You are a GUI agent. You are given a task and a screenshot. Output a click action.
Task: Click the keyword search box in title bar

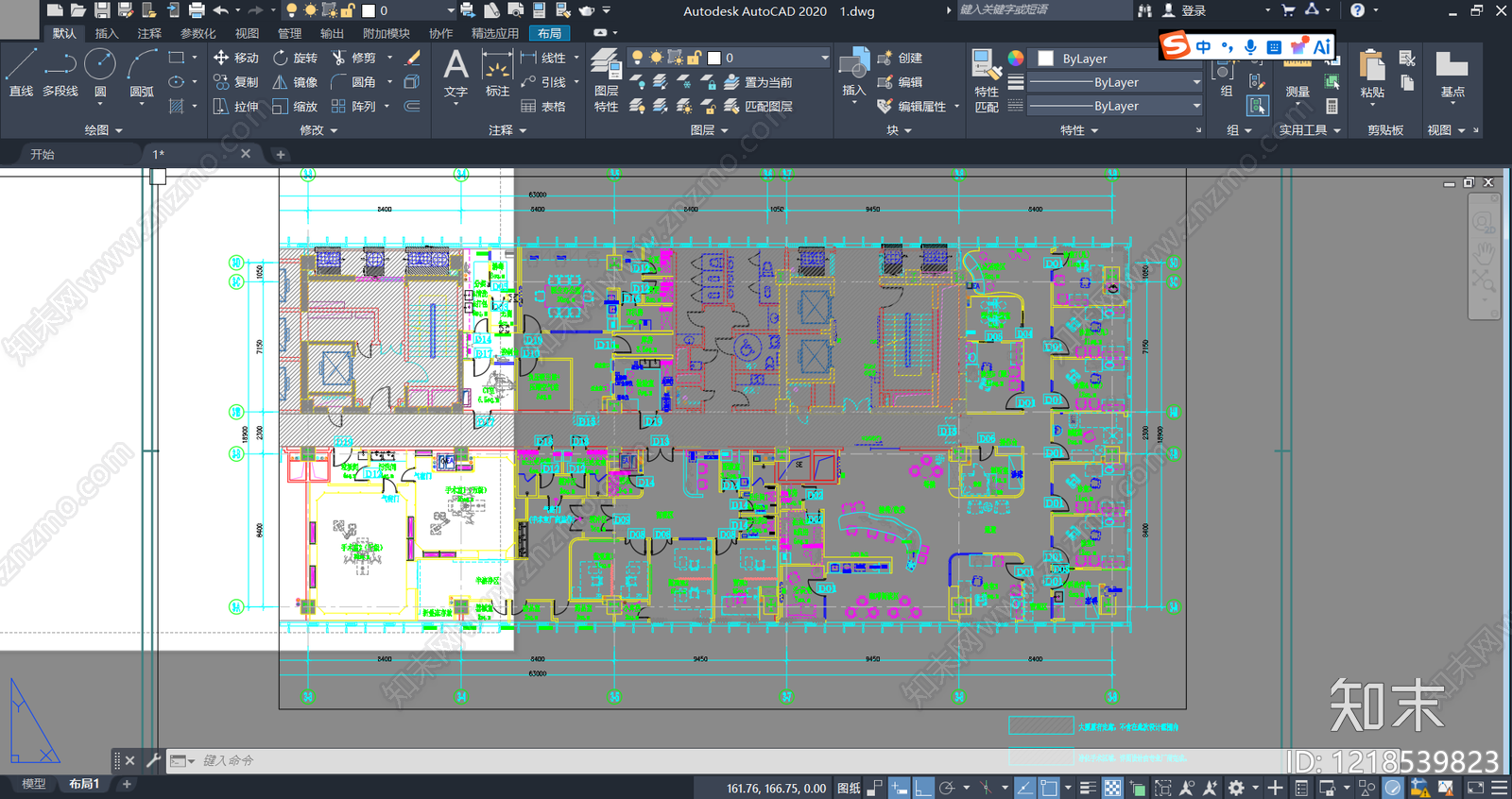pyautogui.click(x=1043, y=10)
